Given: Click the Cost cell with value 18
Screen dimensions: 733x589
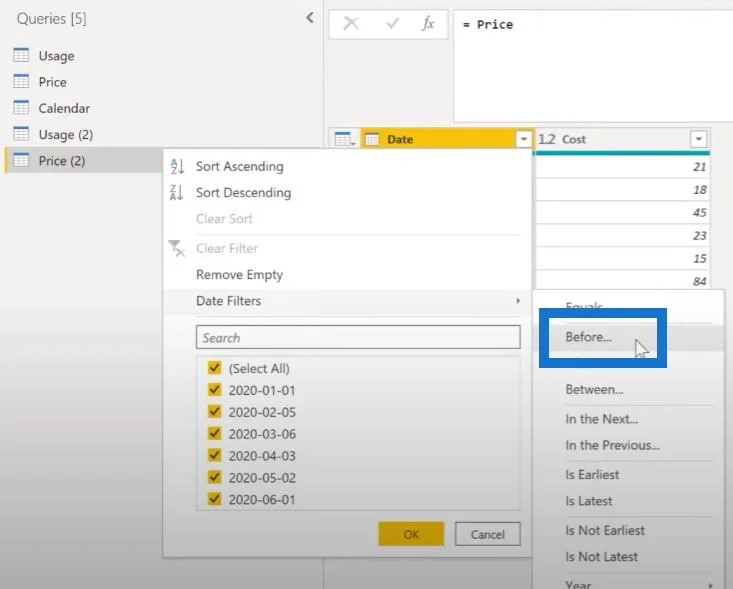Looking at the screenshot, I should coord(623,189).
